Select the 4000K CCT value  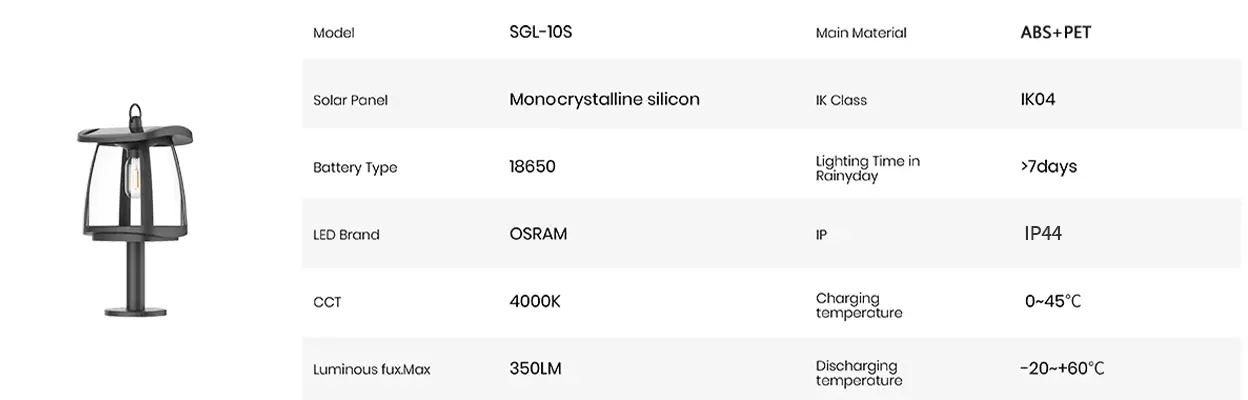coord(535,301)
